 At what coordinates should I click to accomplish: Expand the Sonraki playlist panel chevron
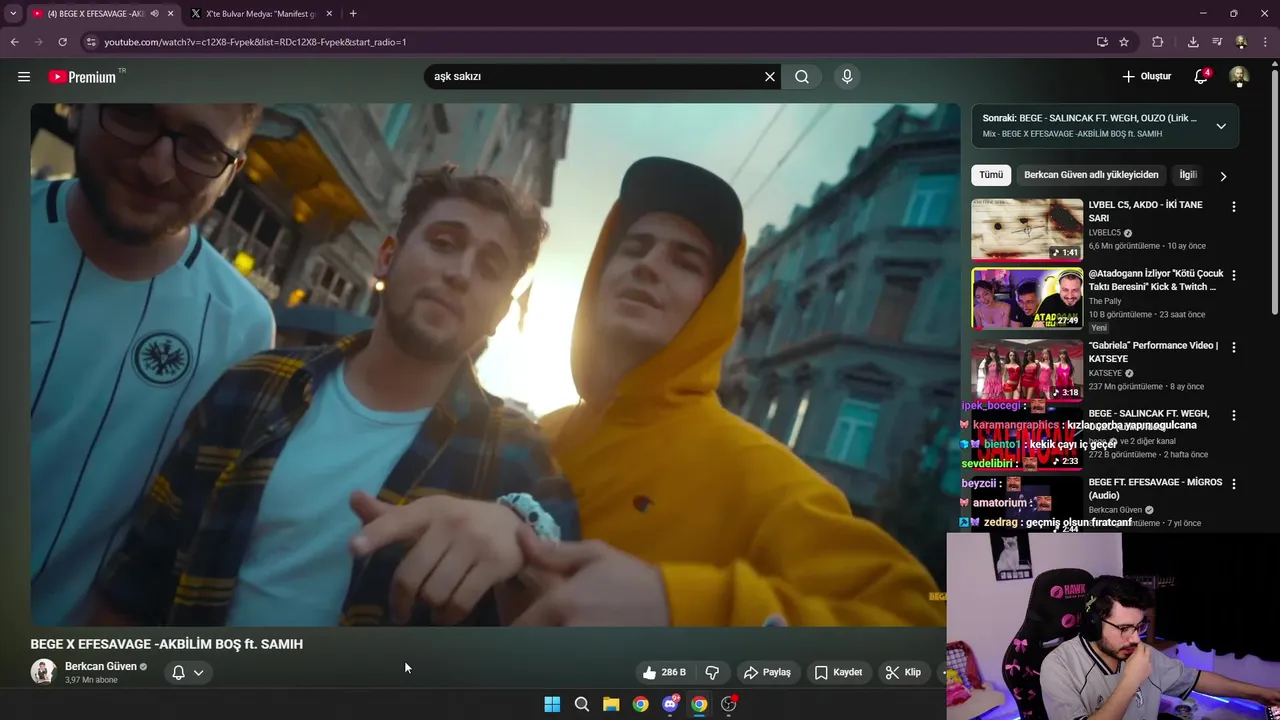pyautogui.click(x=1221, y=126)
